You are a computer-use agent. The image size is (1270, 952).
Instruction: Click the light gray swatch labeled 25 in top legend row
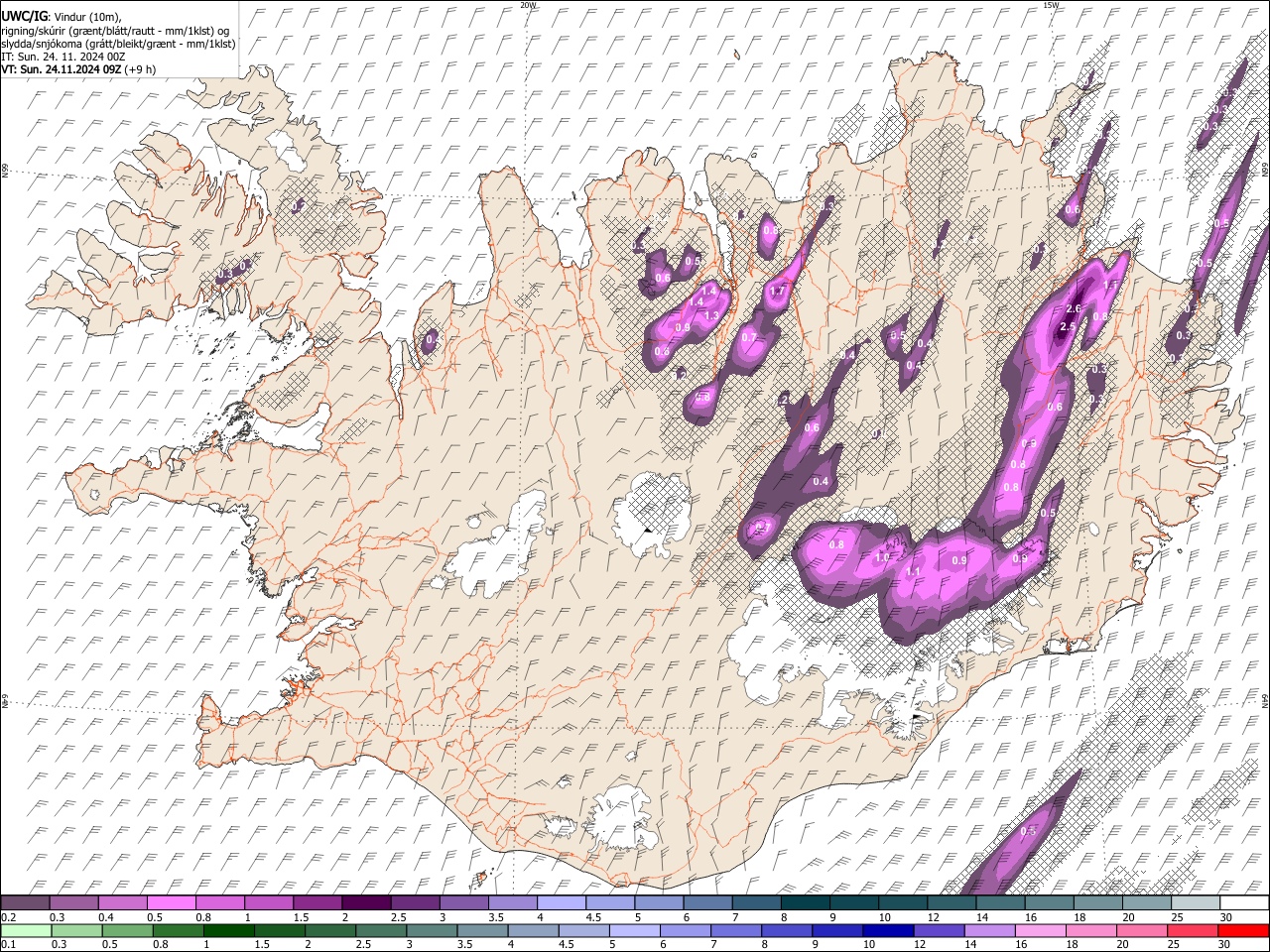pyautogui.click(x=1195, y=902)
